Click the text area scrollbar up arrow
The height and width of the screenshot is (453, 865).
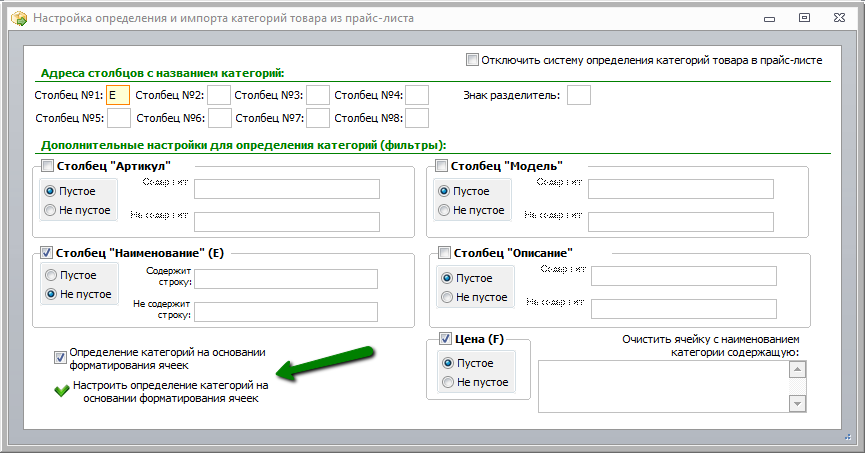798,369
